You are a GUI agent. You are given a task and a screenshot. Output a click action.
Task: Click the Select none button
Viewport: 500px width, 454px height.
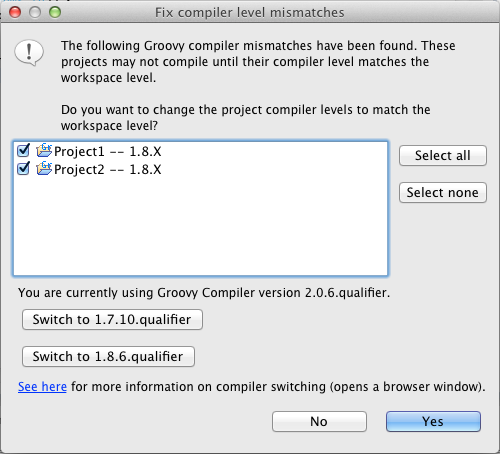click(443, 192)
